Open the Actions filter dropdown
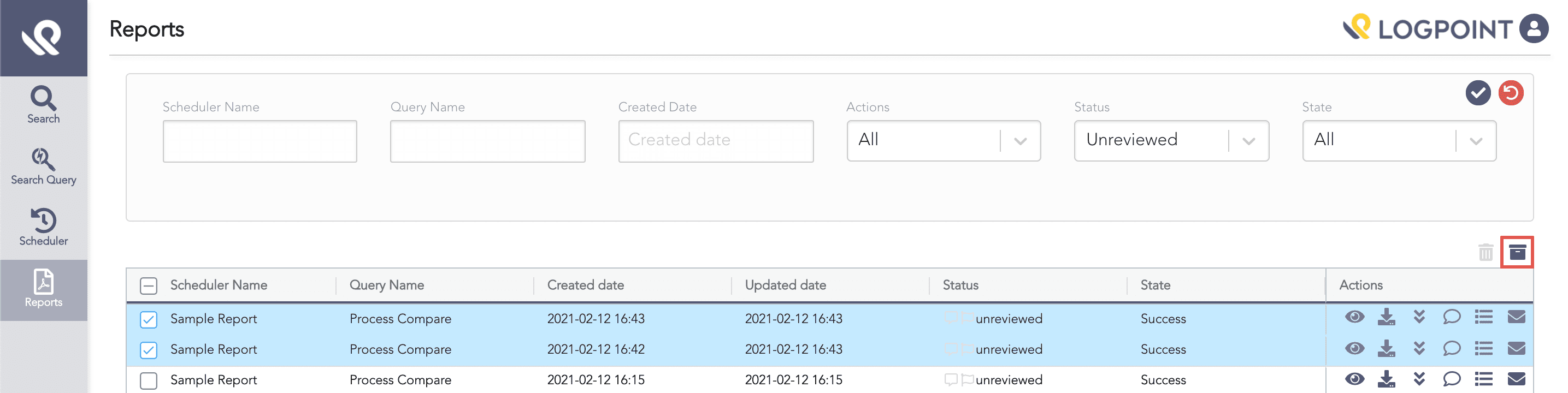Image resolution: width=1568 pixels, height=393 pixels. click(x=943, y=140)
